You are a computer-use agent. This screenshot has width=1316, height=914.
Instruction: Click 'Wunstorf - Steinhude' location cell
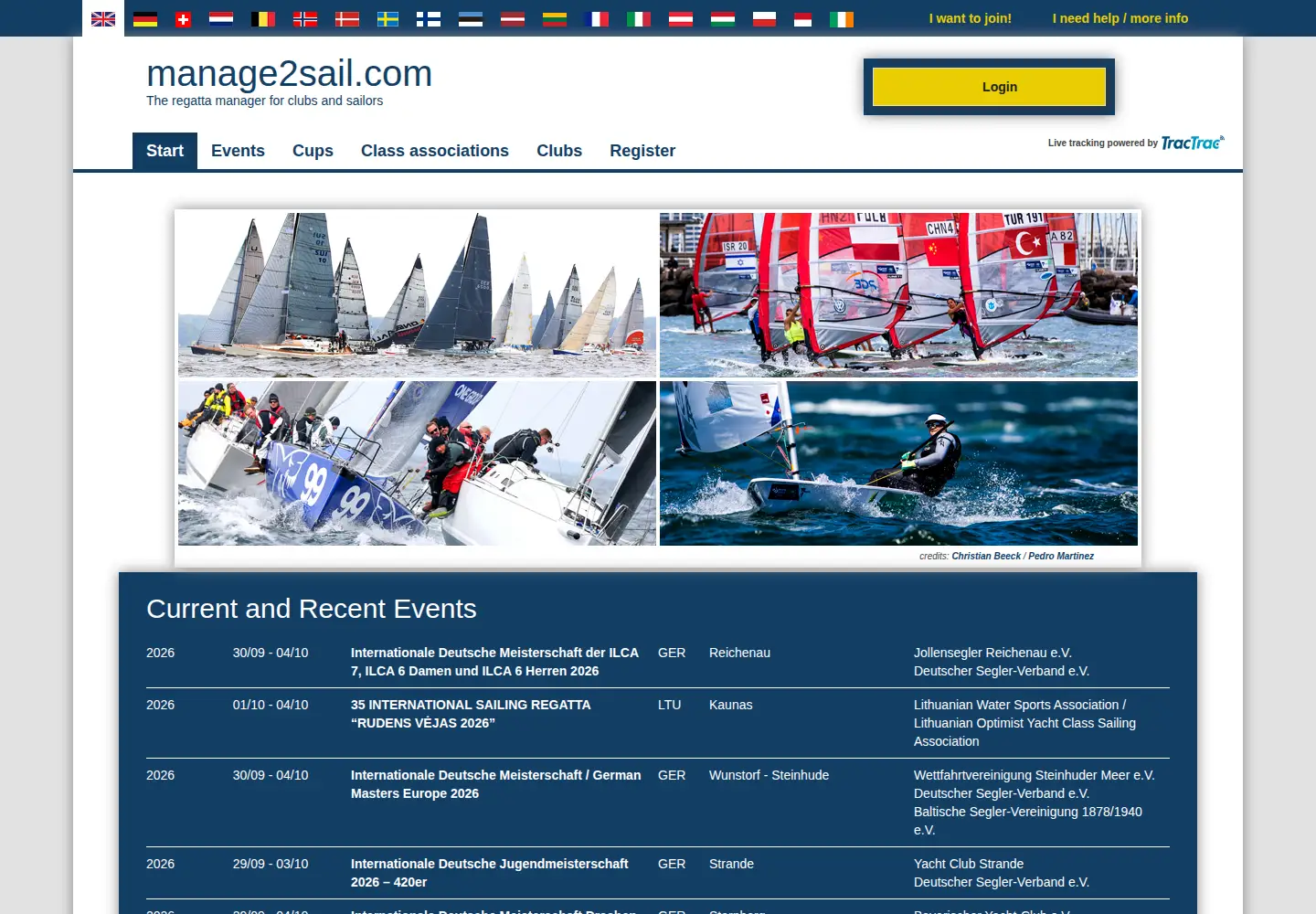point(769,775)
